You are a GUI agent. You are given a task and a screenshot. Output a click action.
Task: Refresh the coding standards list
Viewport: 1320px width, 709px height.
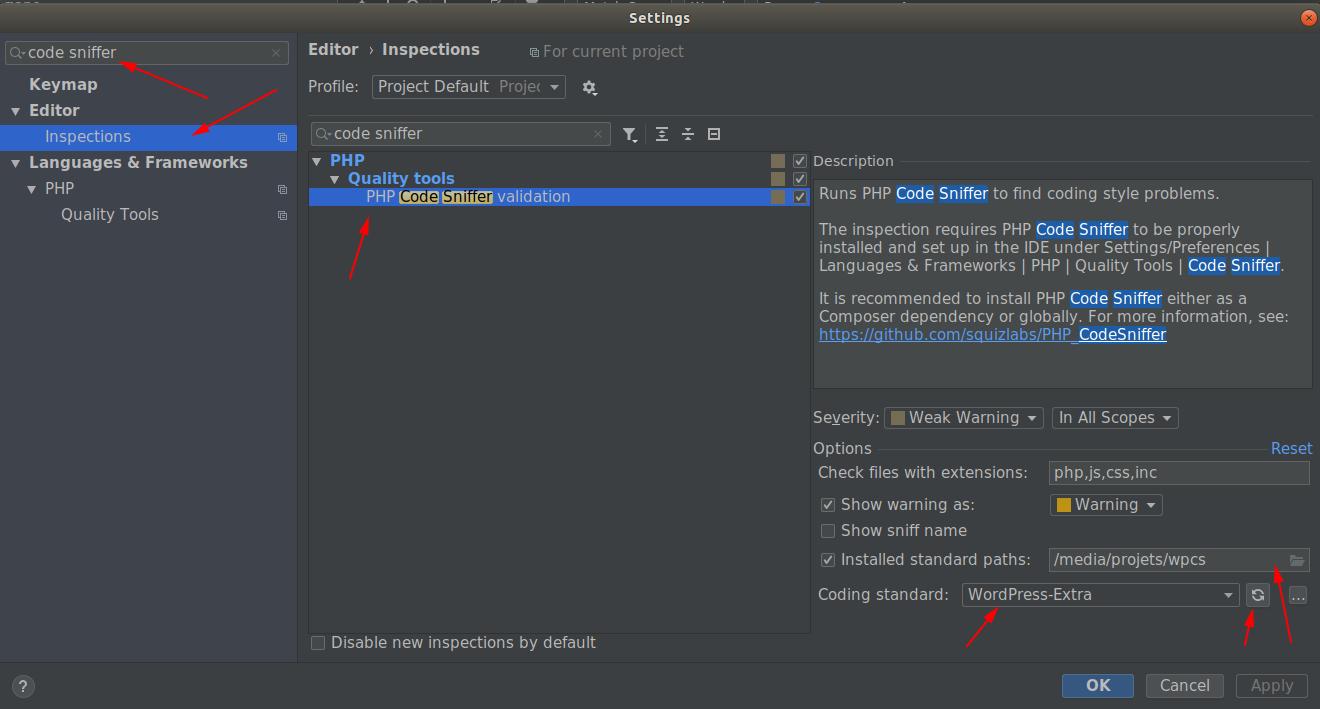coord(1258,595)
